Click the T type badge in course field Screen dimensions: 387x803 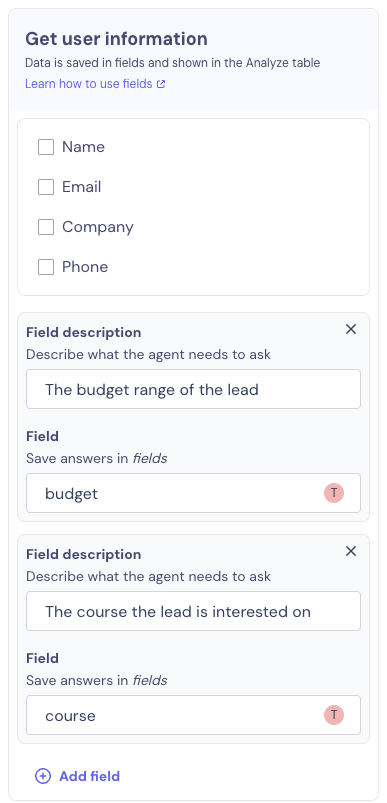click(334, 715)
